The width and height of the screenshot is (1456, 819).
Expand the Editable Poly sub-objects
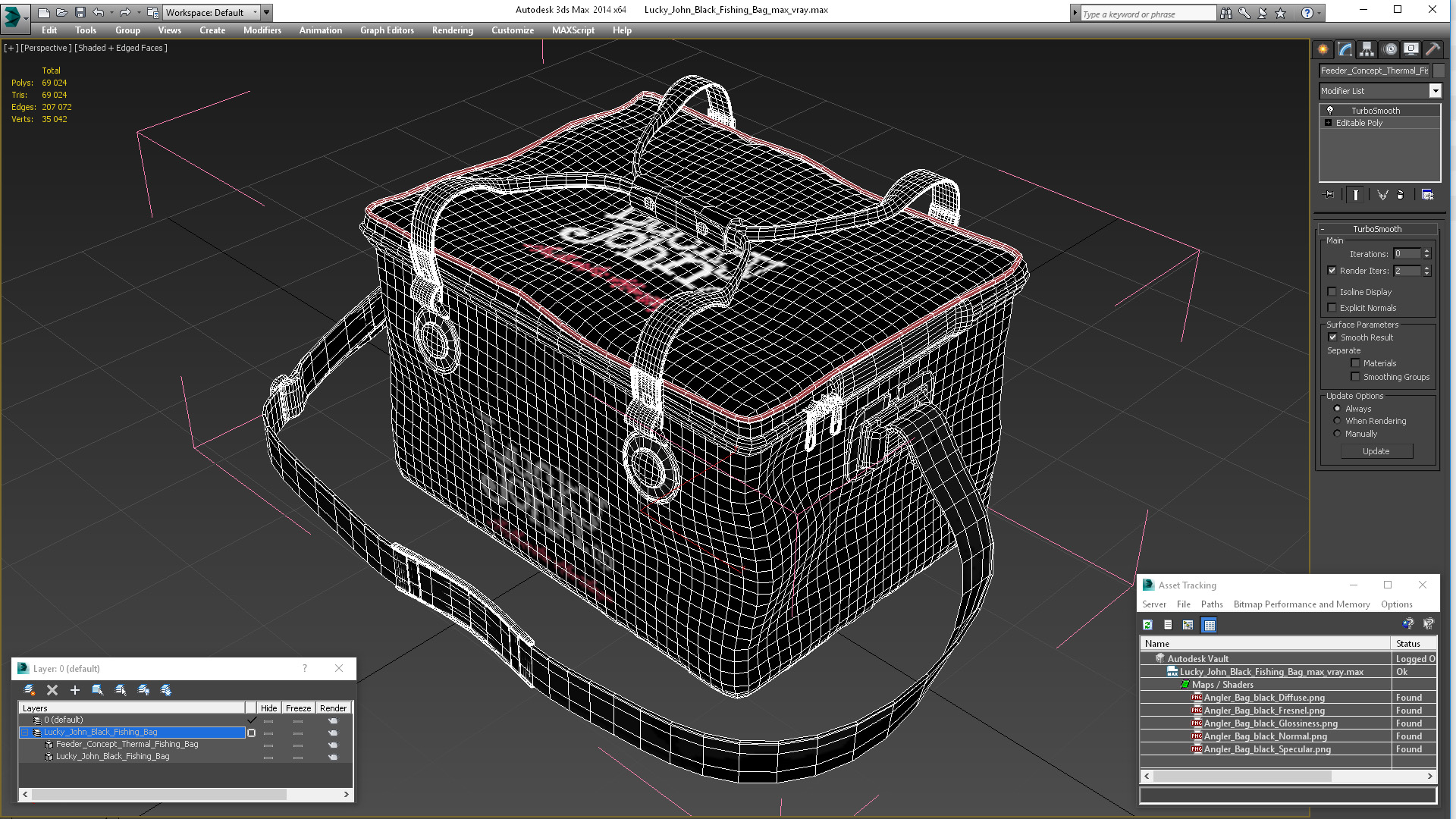tap(1328, 123)
